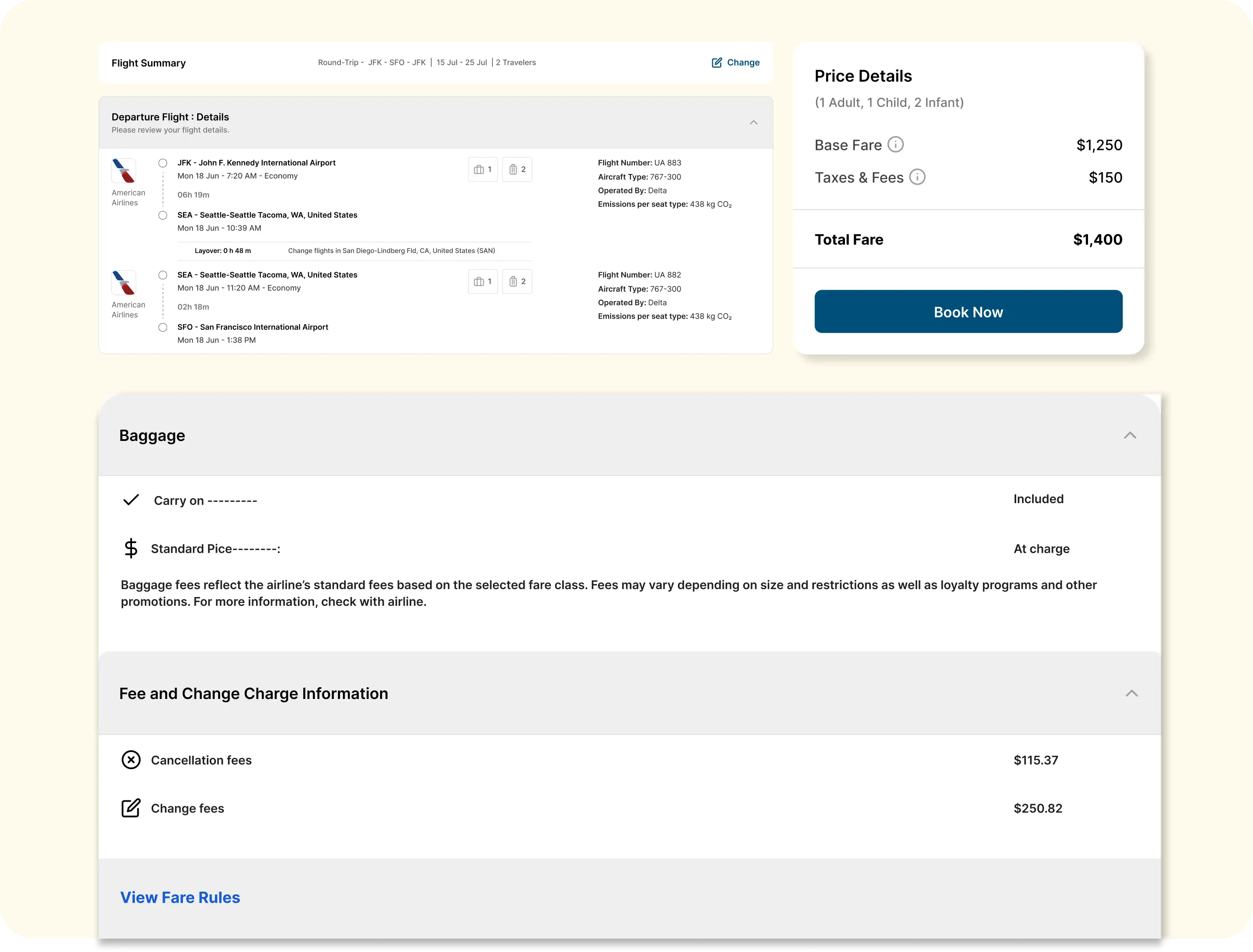Click the American Airlines logo for JFK departure
Image resolution: width=1253 pixels, height=952 pixels.
pyautogui.click(x=124, y=170)
